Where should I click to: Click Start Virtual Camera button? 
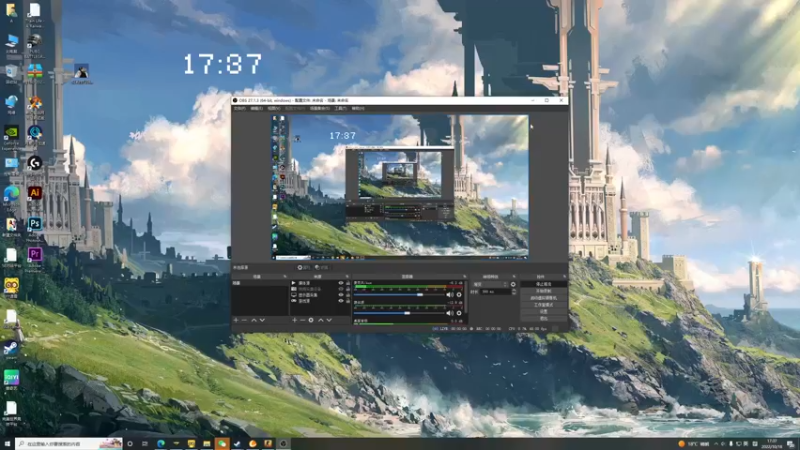(x=544, y=298)
